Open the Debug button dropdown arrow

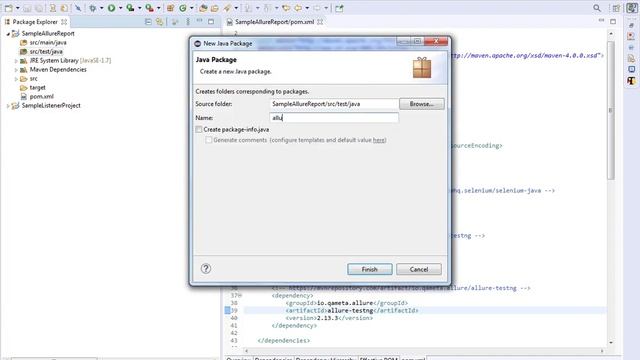(102, 8)
